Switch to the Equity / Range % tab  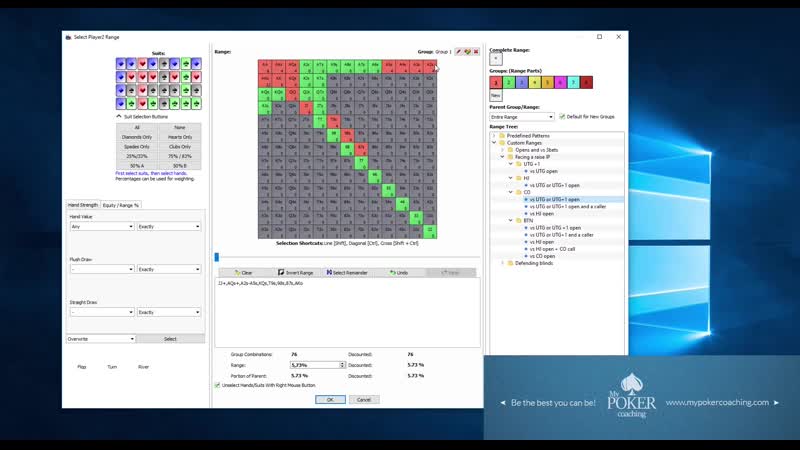(121, 205)
